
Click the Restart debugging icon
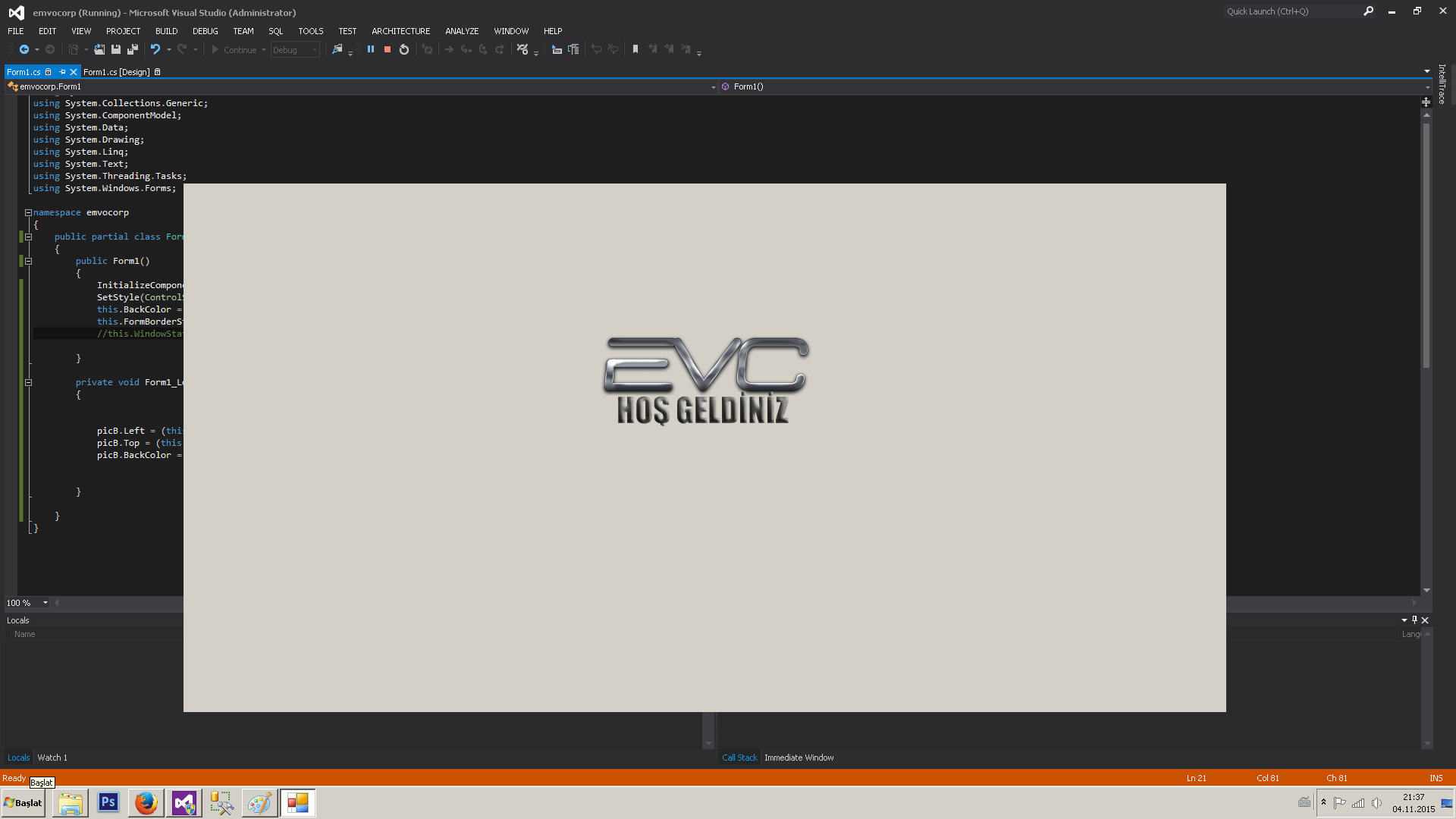point(404,49)
